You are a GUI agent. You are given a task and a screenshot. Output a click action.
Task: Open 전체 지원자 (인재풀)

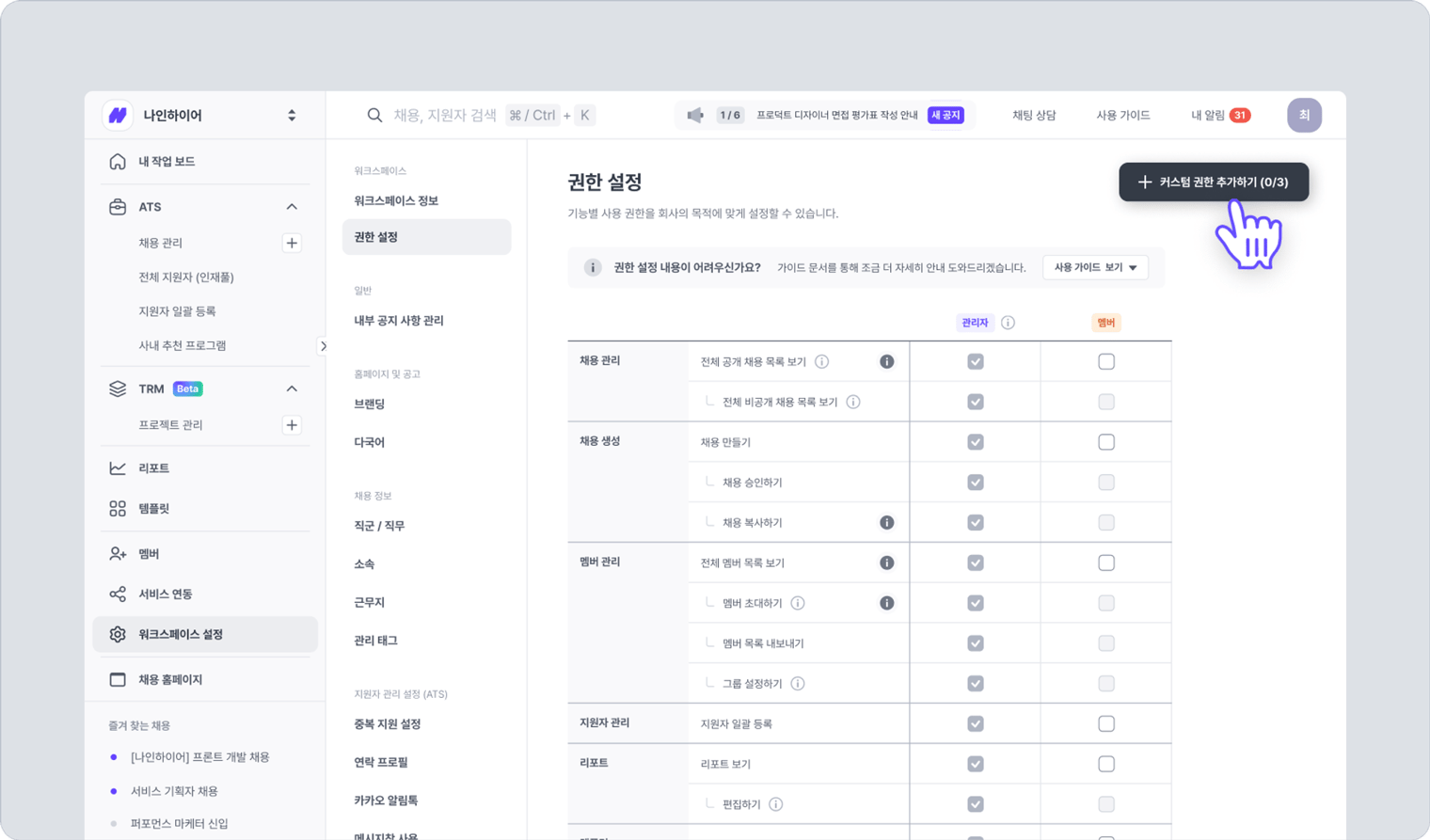(x=186, y=277)
